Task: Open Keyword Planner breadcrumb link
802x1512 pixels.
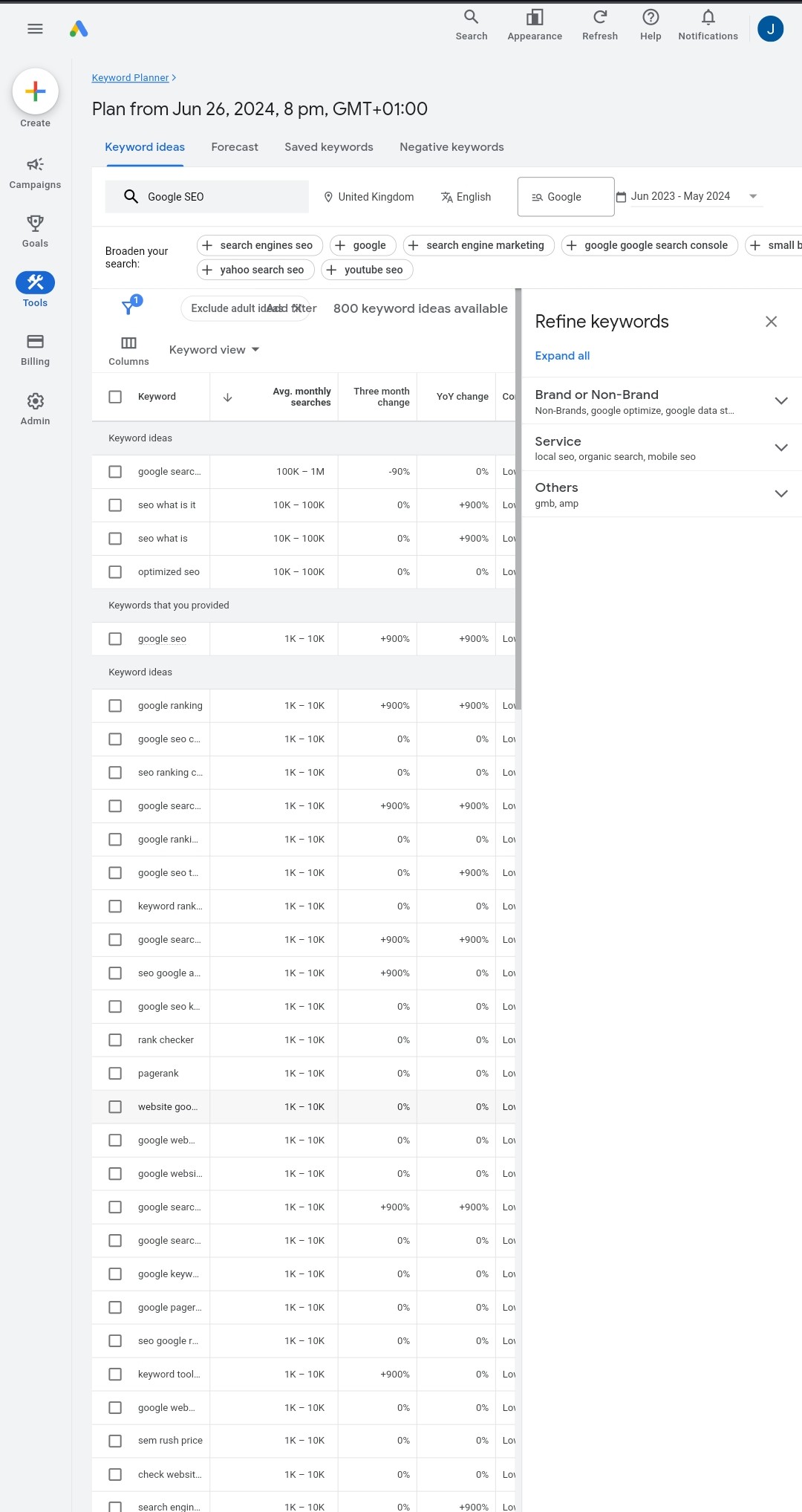Action: click(x=130, y=78)
